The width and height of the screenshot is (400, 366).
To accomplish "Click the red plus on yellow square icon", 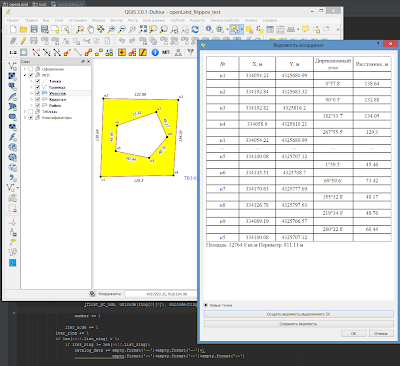I will (122, 52).
